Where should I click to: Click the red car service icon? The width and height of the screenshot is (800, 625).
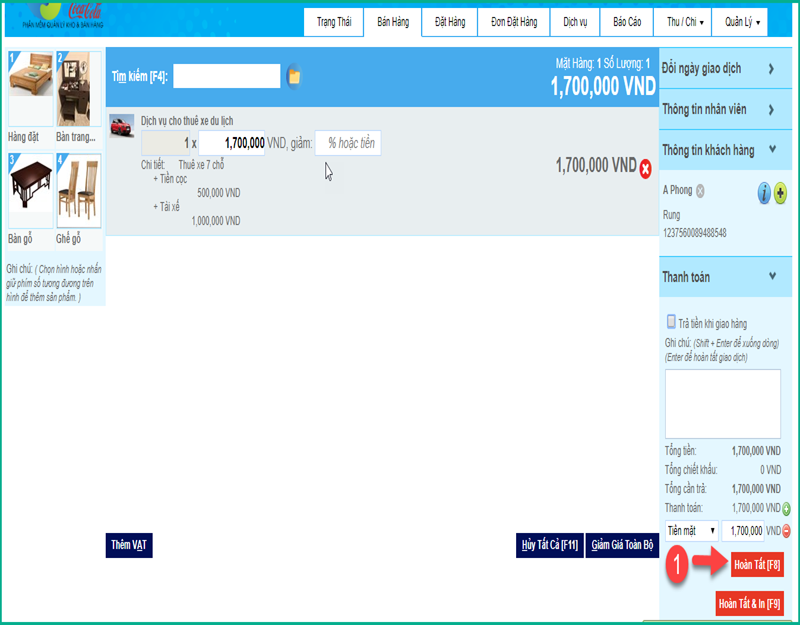click(121, 126)
